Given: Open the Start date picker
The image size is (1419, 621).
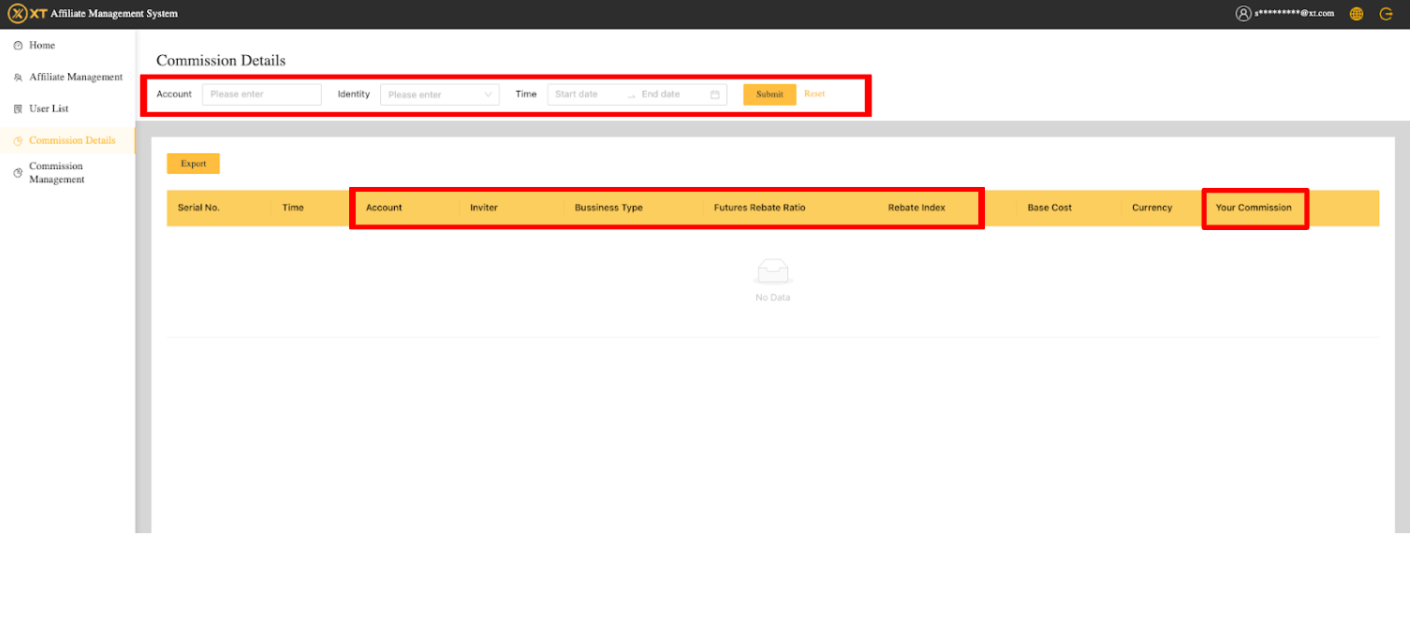Looking at the screenshot, I should click(x=585, y=95).
